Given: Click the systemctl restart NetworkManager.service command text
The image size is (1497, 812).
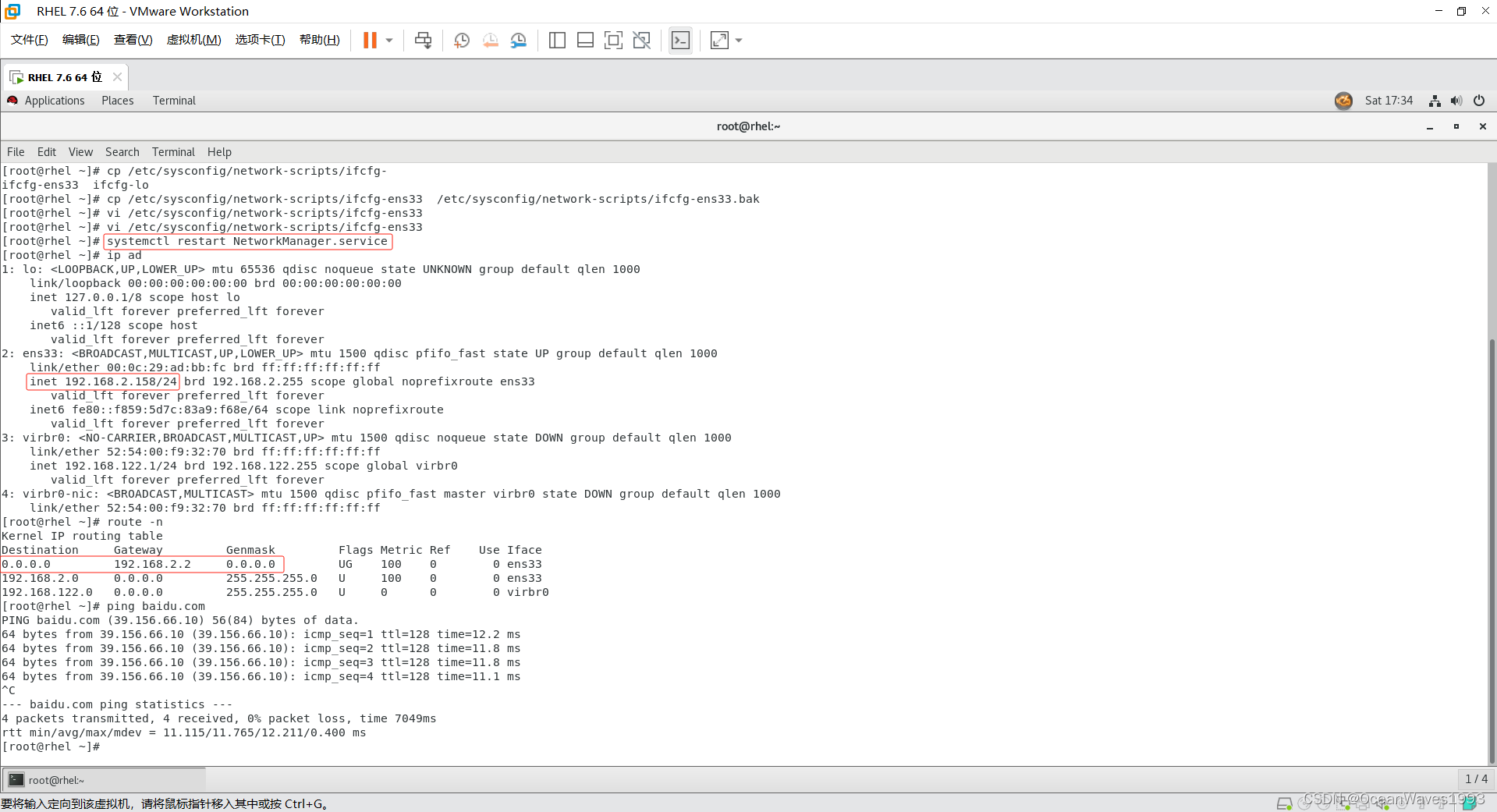Looking at the screenshot, I should (247, 241).
